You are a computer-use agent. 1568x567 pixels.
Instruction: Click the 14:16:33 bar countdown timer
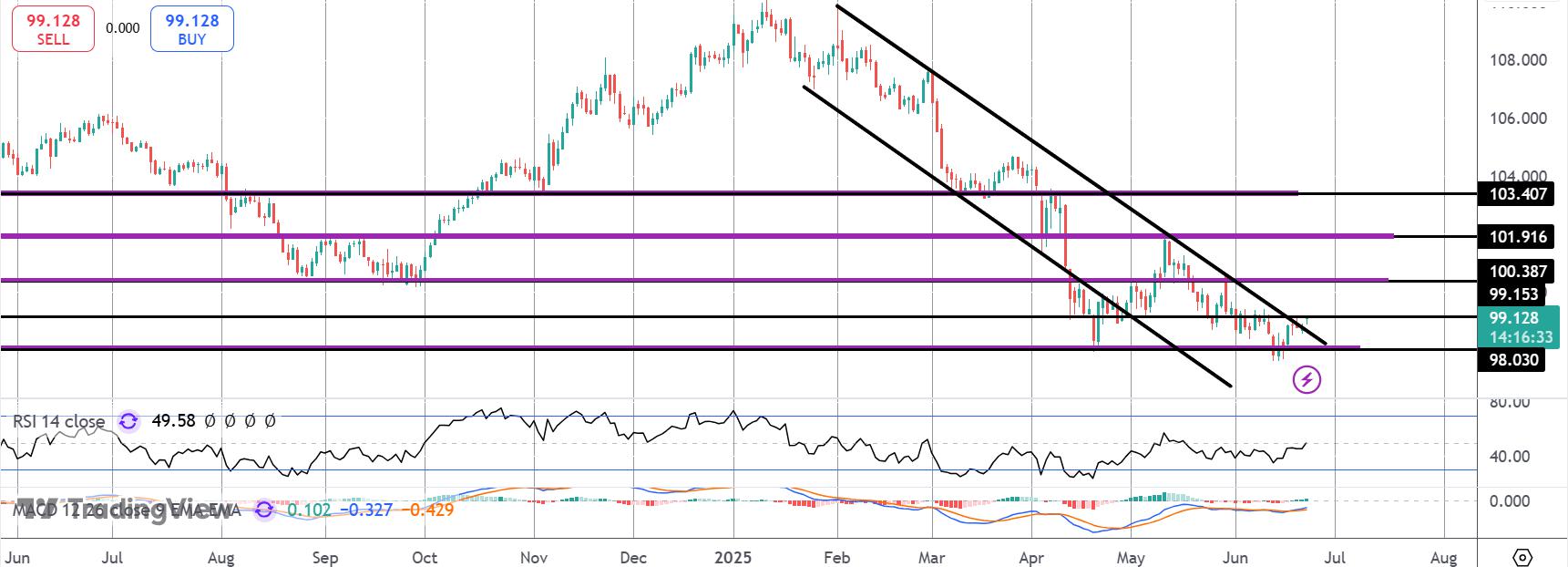1521,337
